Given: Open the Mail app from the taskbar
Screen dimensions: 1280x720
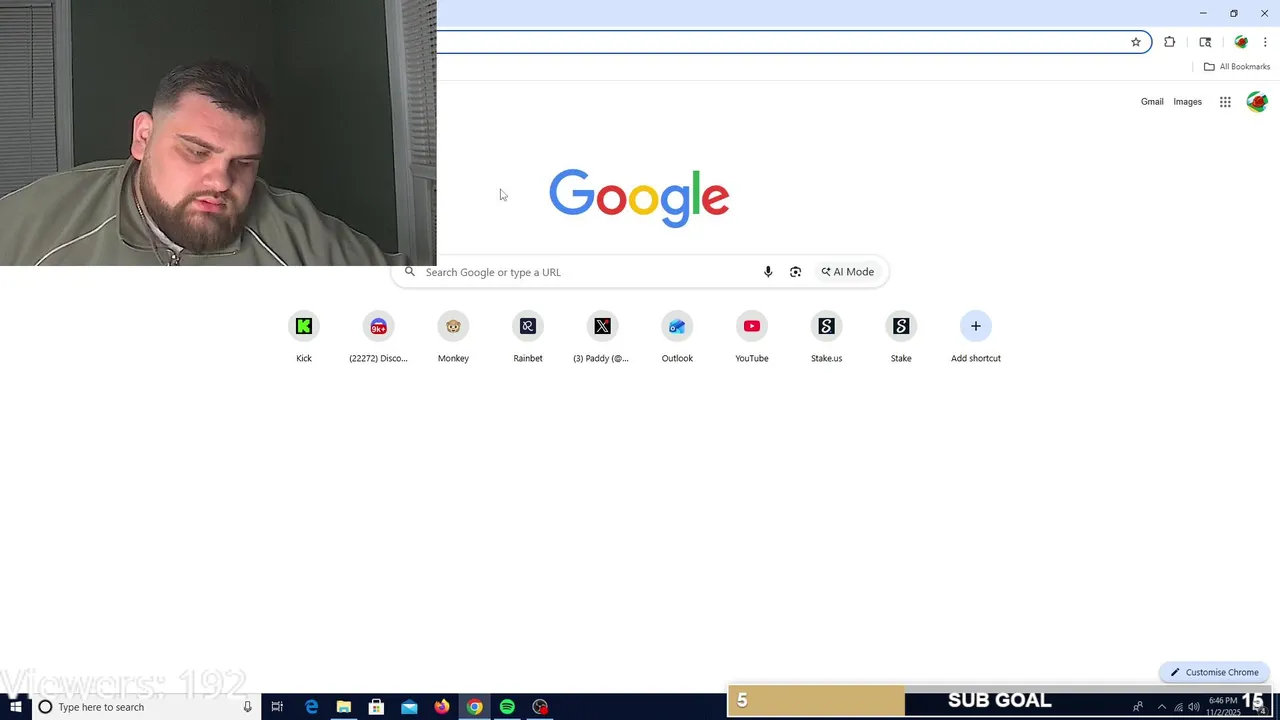Looking at the screenshot, I should pos(409,707).
